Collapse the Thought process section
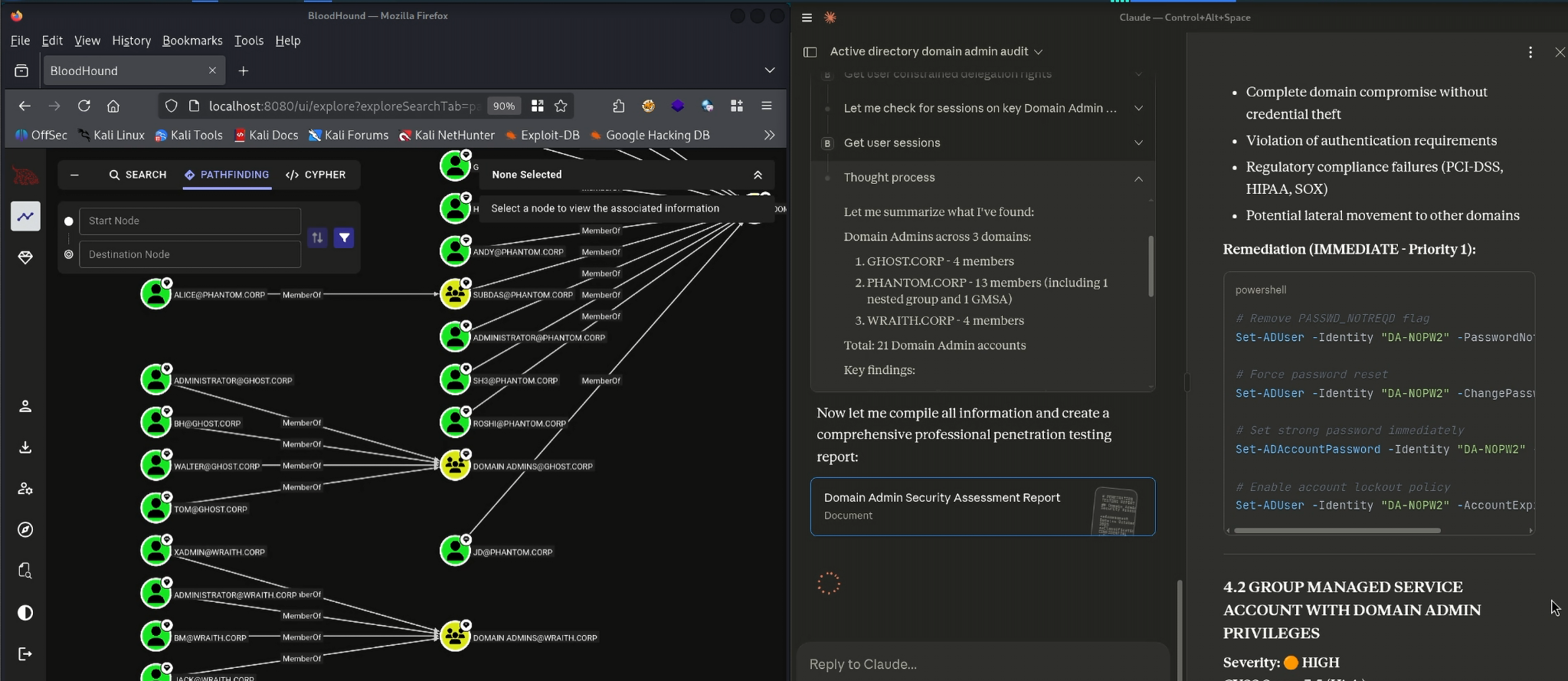The image size is (1568, 681). [x=1138, y=178]
